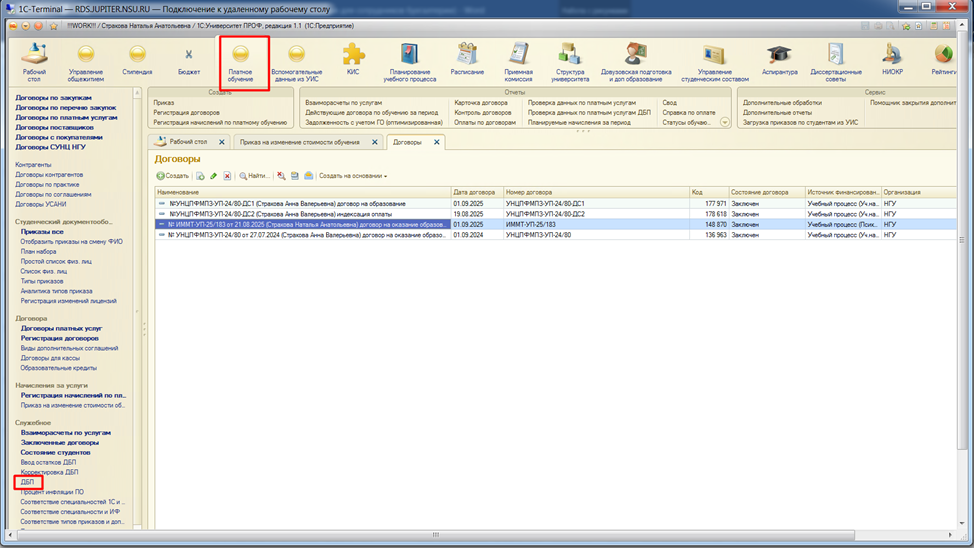Image resolution: width=974 pixels, height=548 pixels.
Task: Open Приемная комиссия section
Action: click(518, 60)
